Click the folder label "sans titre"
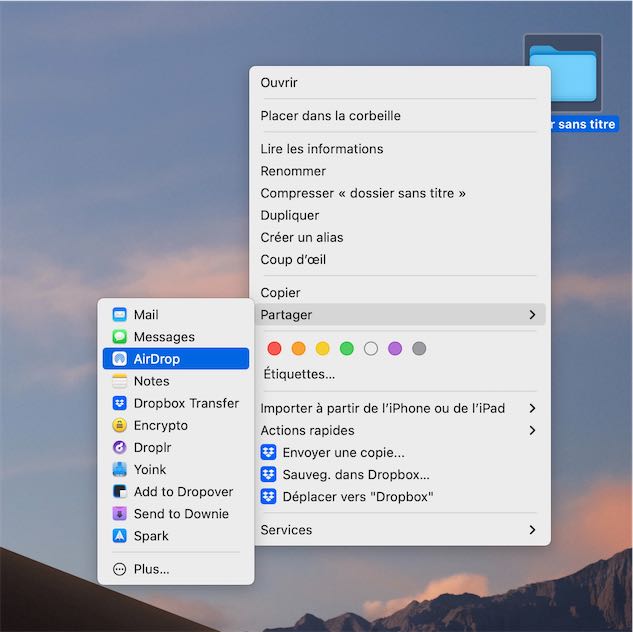633x632 pixels. (x=587, y=124)
